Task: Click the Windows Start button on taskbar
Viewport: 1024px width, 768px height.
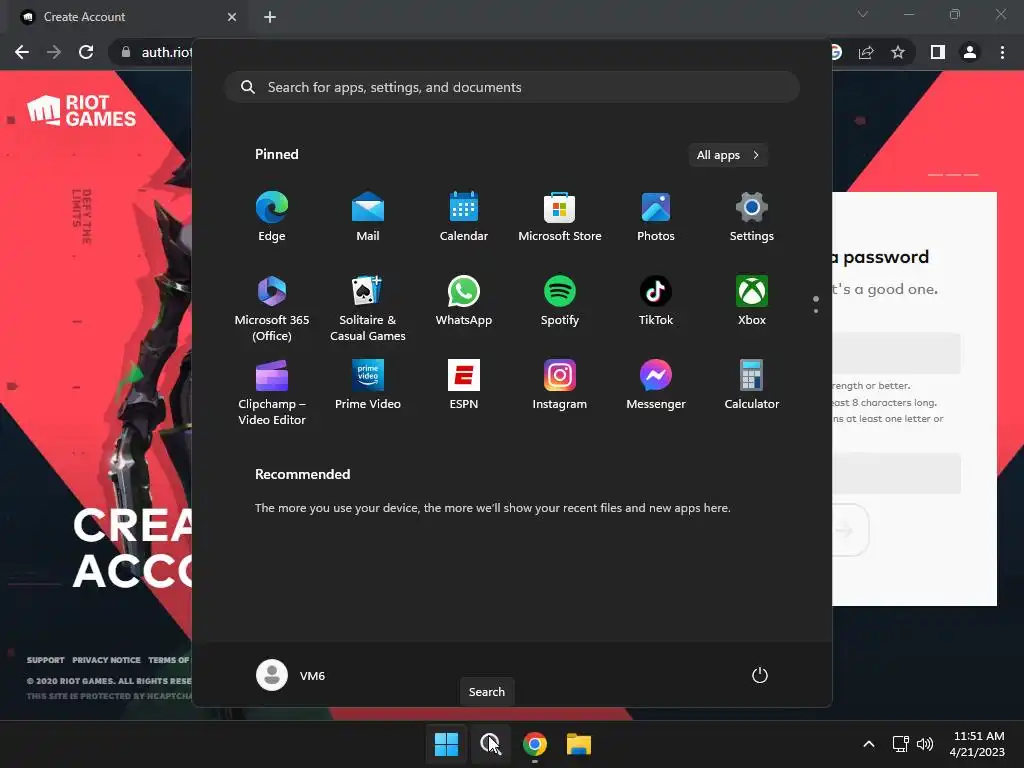Action: [x=447, y=744]
